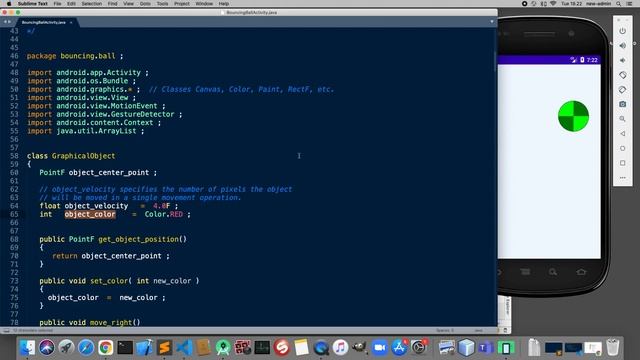The image size is (640, 360).
Task: Open Finder from the Dock
Action: [x=27, y=347]
